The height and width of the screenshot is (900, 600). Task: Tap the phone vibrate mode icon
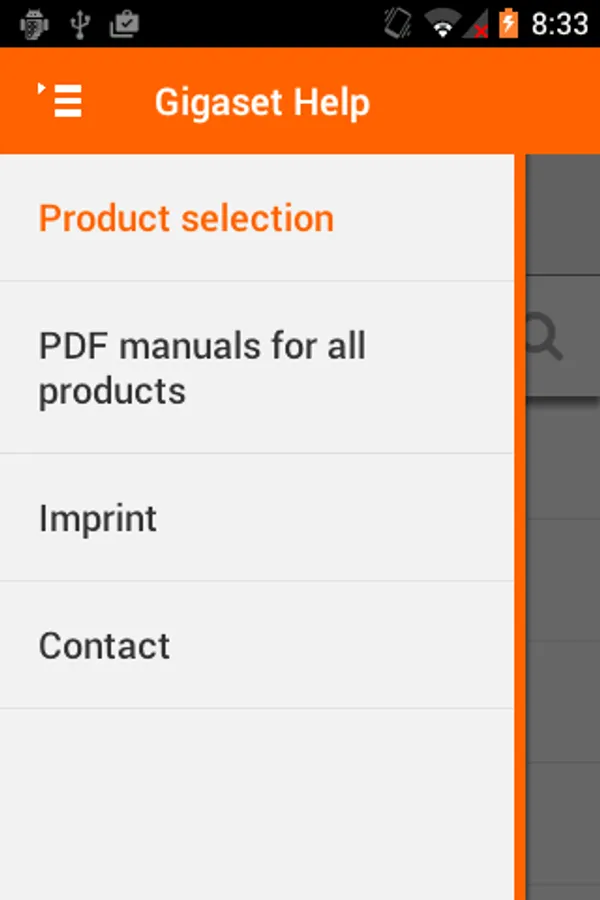(x=398, y=24)
